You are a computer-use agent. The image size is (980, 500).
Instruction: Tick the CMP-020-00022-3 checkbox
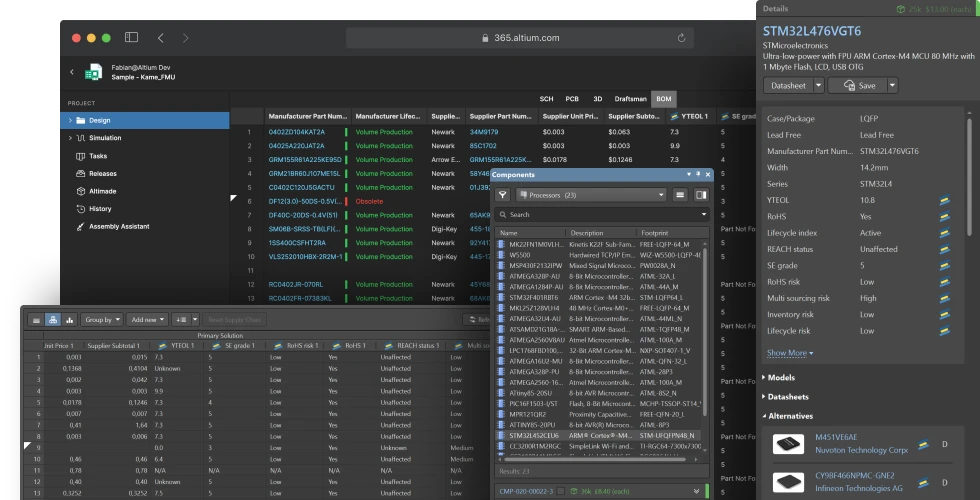click(561, 491)
